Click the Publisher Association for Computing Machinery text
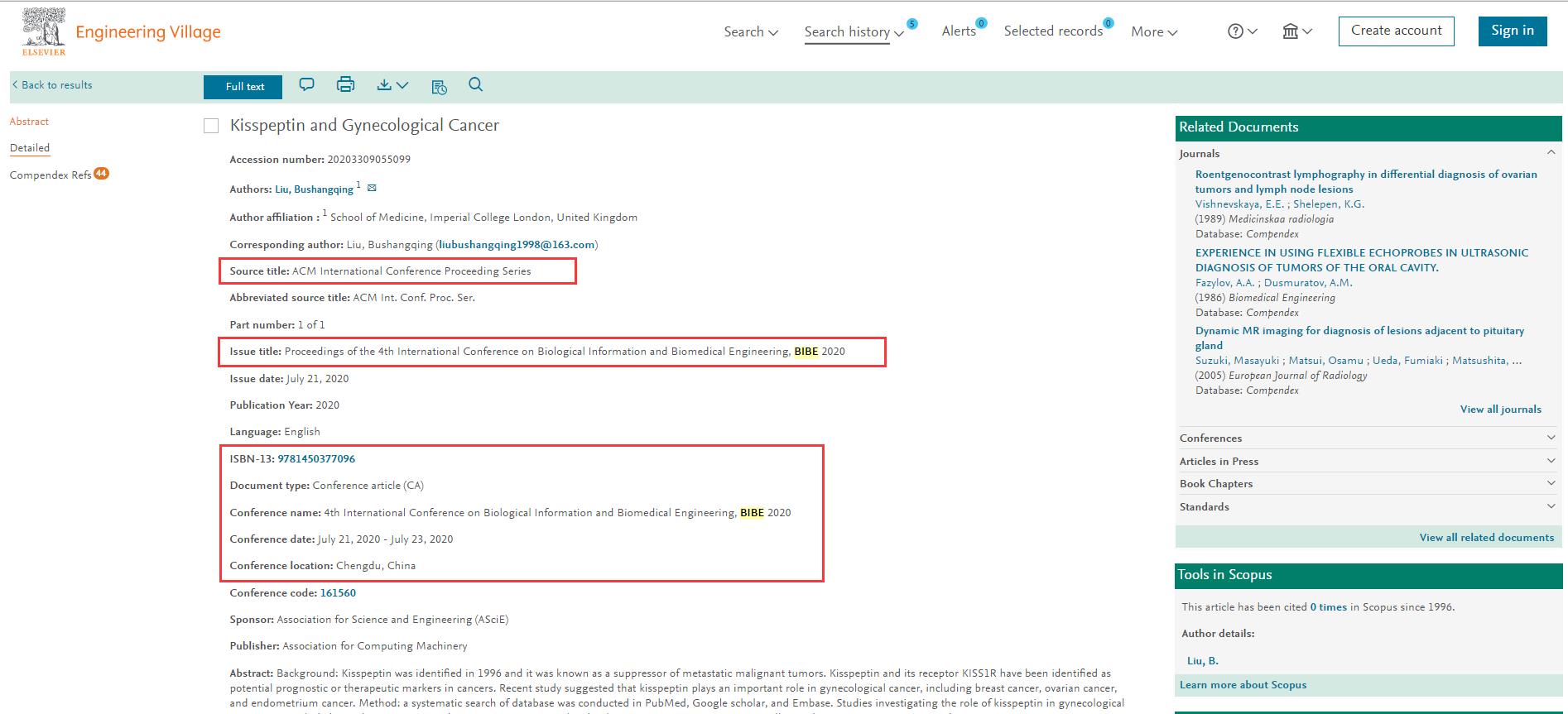Screen dimensions: 1568x714 click(374, 646)
